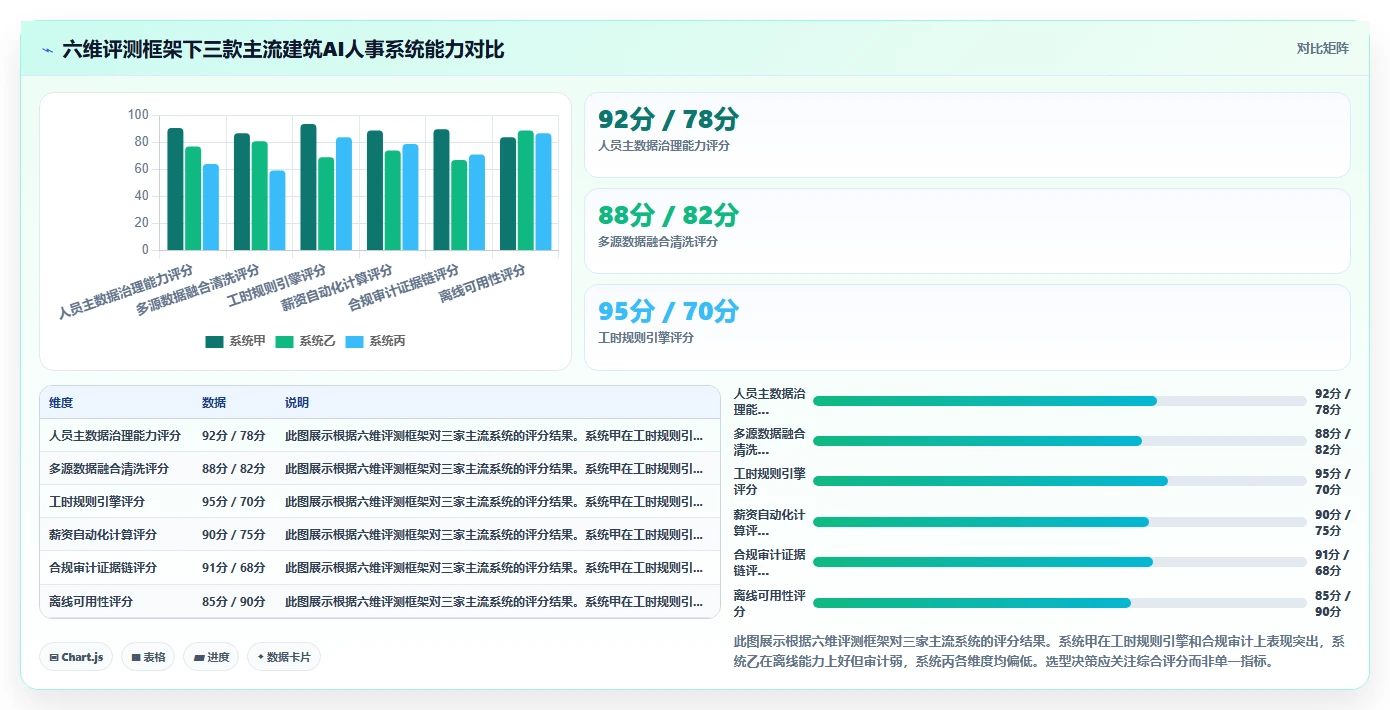This screenshot has width=1390, height=710.
Task: Click the 对比矩阵 label in the header
Action: [1322, 49]
